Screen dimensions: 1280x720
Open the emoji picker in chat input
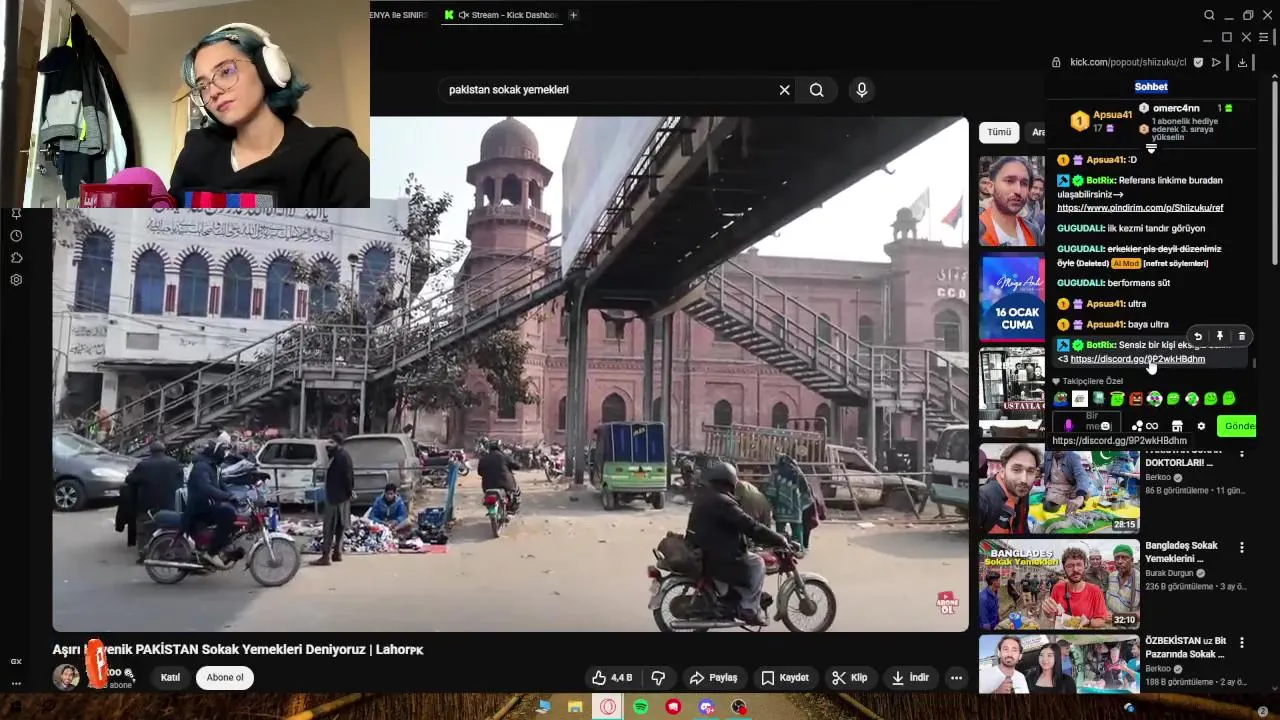[x=1104, y=426]
